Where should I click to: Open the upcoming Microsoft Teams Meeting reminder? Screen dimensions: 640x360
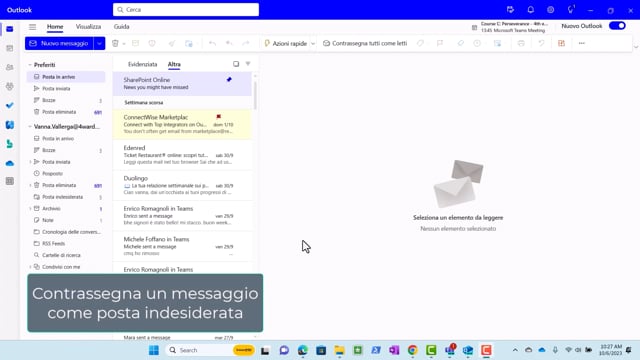click(x=509, y=27)
